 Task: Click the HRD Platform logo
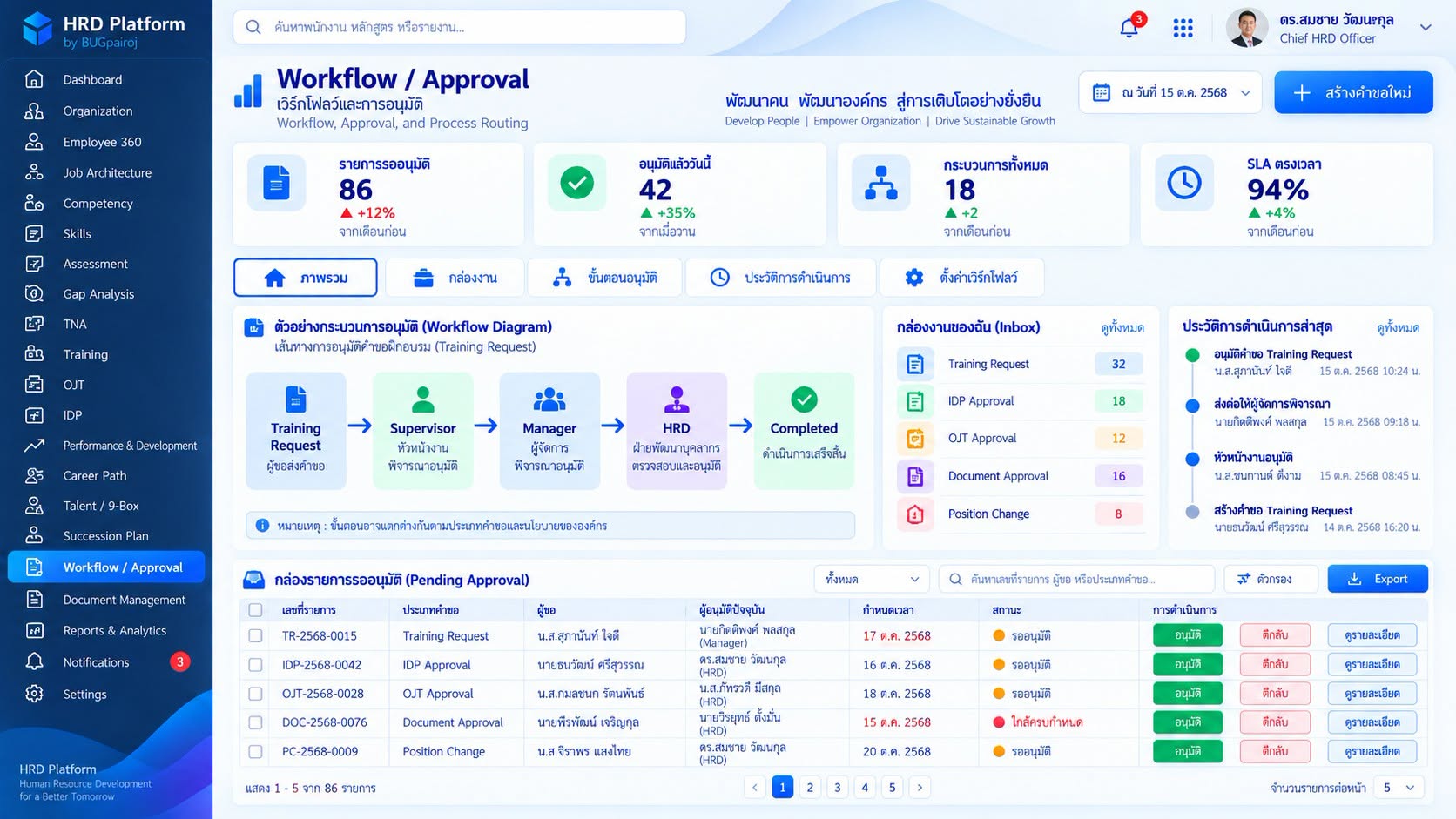pos(37,29)
